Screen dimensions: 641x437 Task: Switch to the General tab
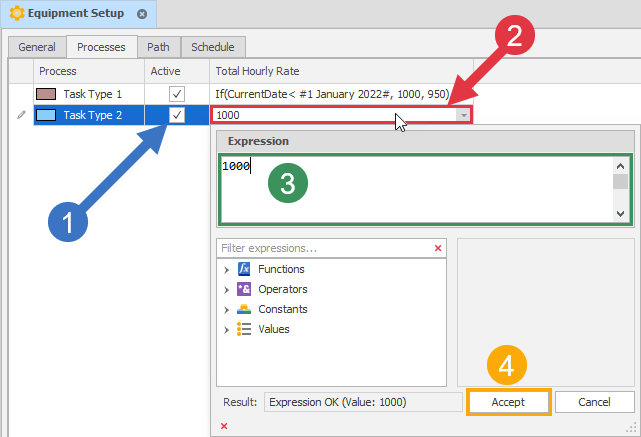tap(37, 47)
